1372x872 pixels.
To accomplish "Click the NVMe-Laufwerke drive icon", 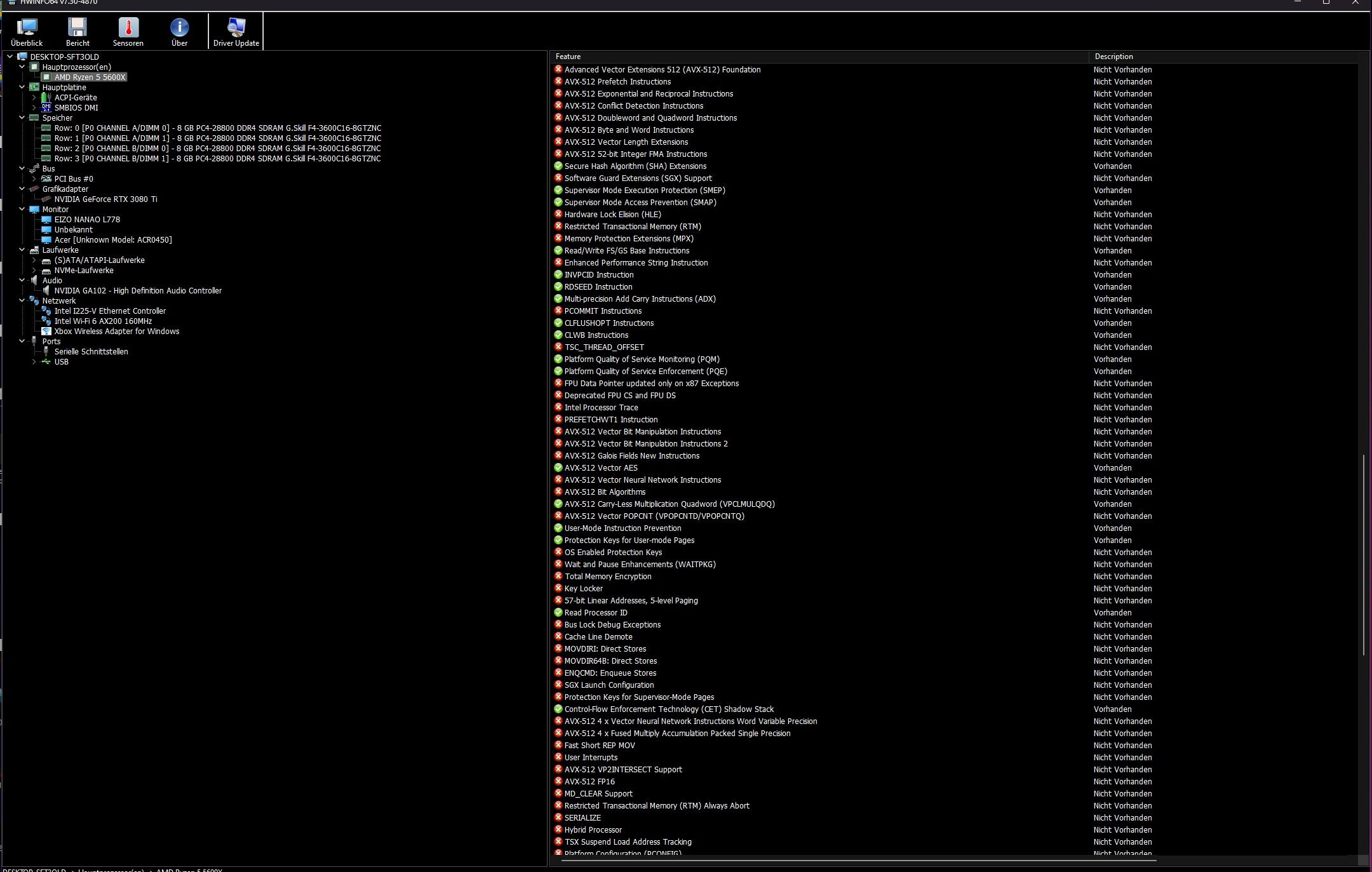I will tap(46, 271).
